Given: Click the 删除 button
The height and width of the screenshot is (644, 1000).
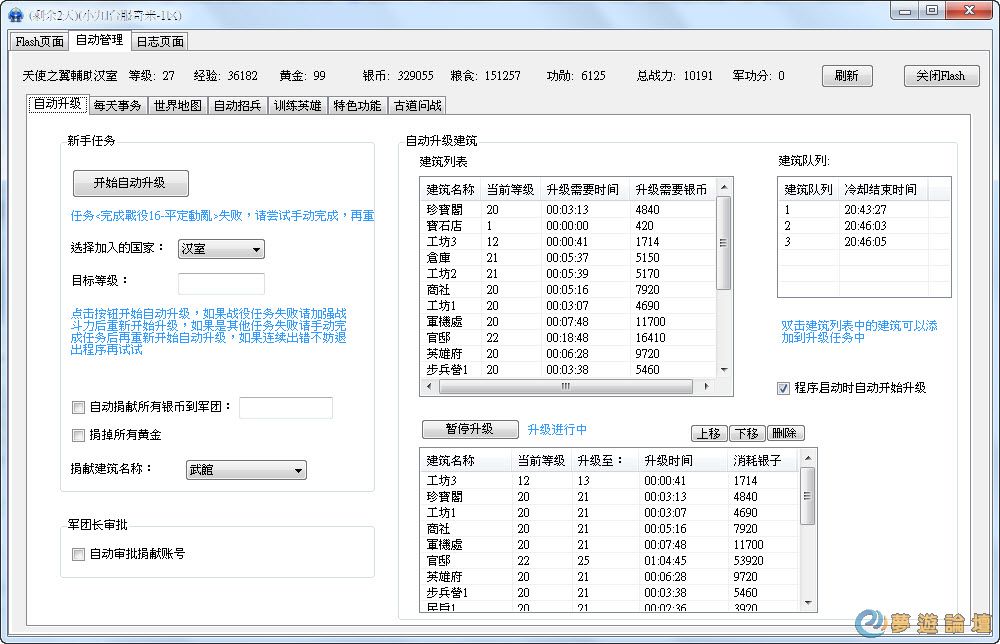Looking at the screenshot, I should (x=785, y=433).
